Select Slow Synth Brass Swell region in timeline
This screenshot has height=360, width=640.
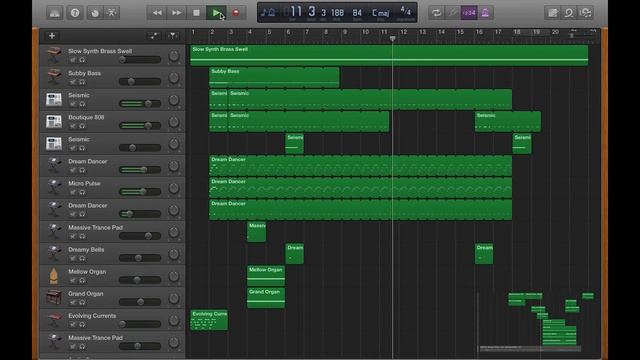pyautogui.click(x=389, y=55)
